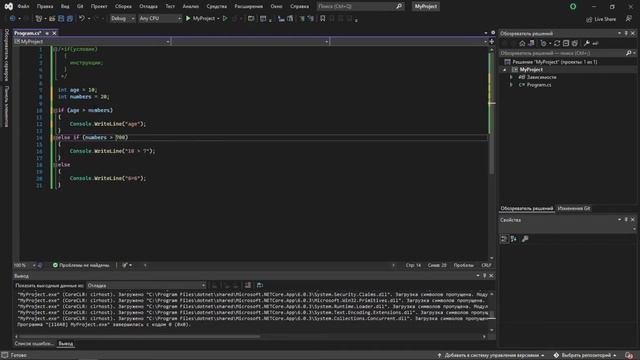Click the wrench Properties icon in Solution Explorer

[587, 43]
